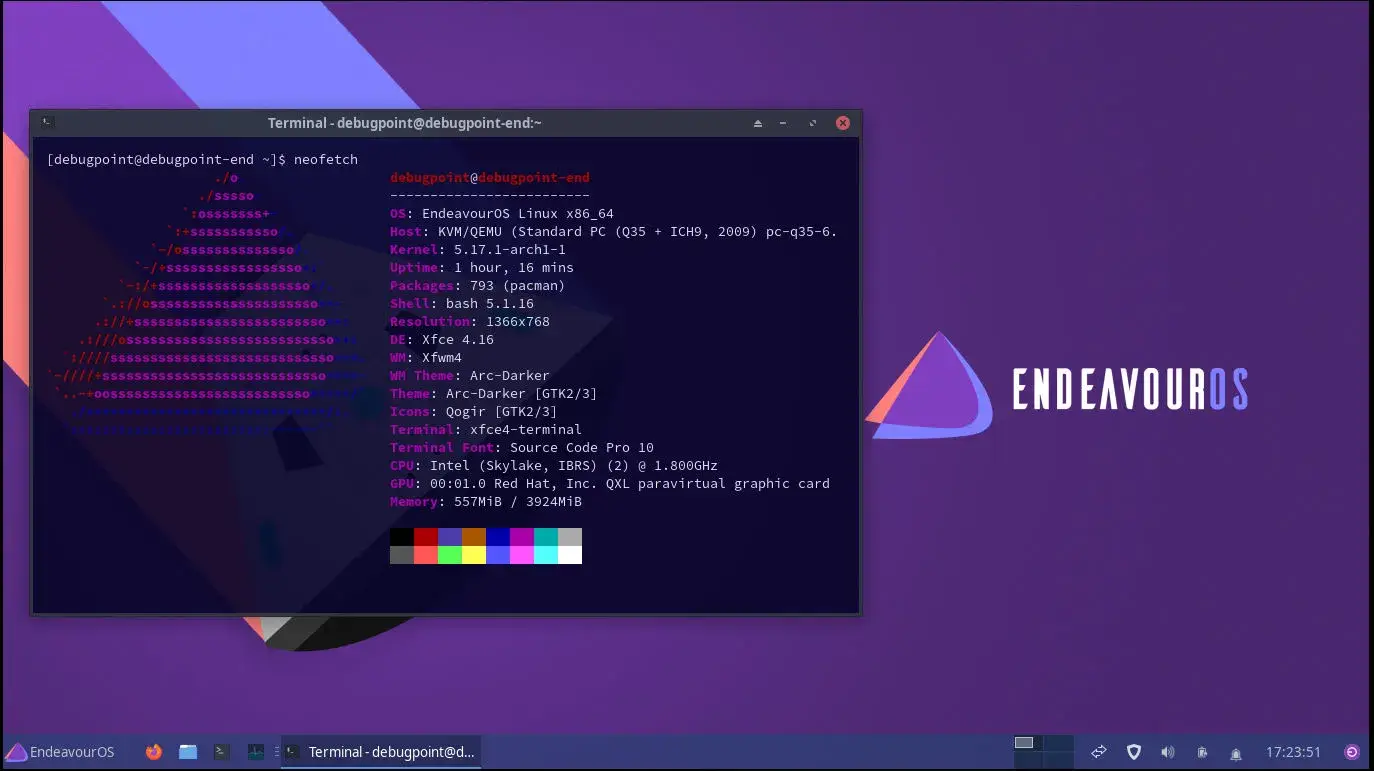Open the terminal window menu icon

(x=47, y=123)
